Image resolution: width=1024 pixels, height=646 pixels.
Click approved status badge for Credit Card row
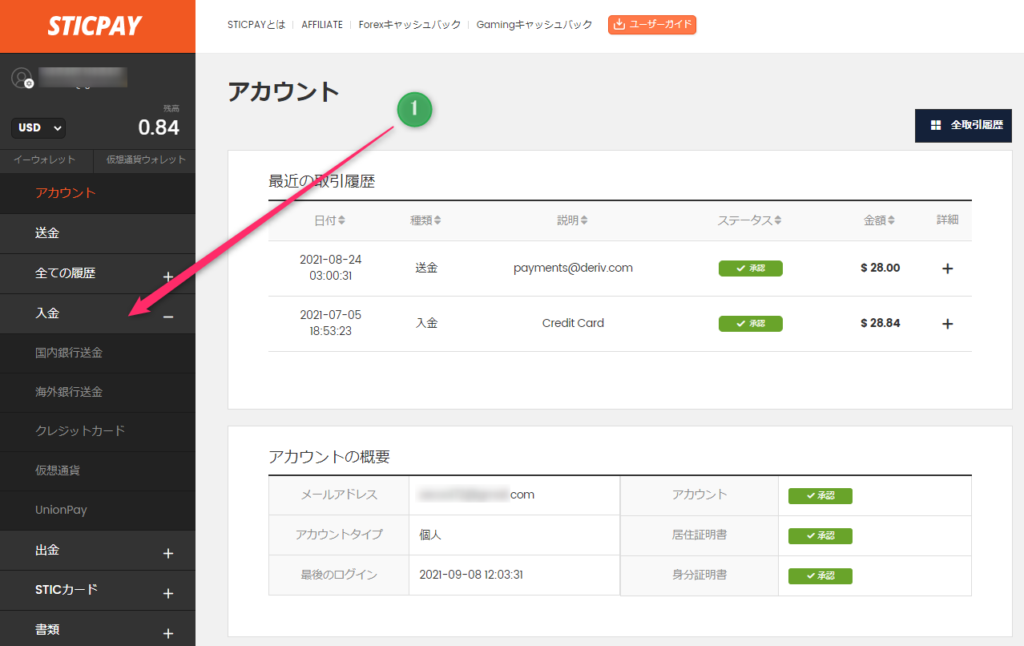750,323
